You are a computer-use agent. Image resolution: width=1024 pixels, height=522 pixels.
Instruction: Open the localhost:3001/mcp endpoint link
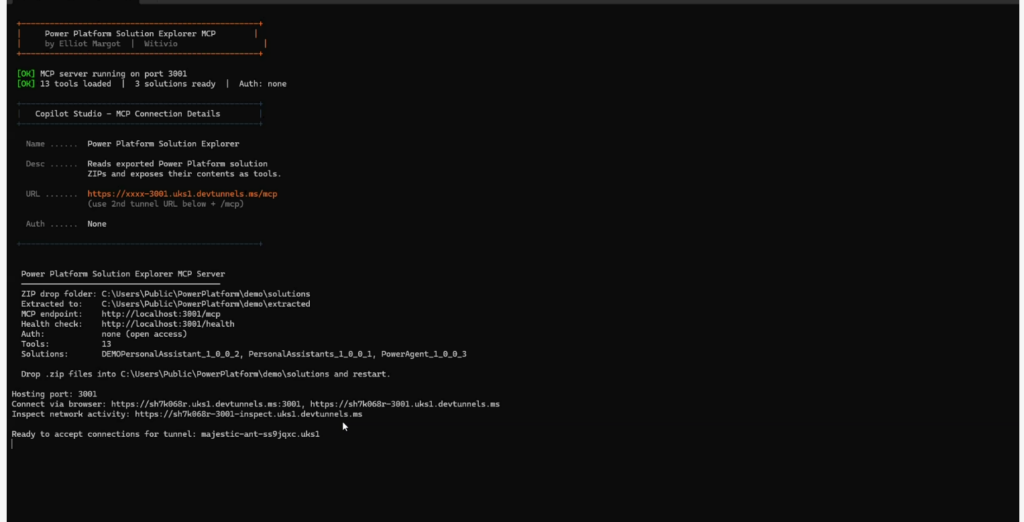161,314
